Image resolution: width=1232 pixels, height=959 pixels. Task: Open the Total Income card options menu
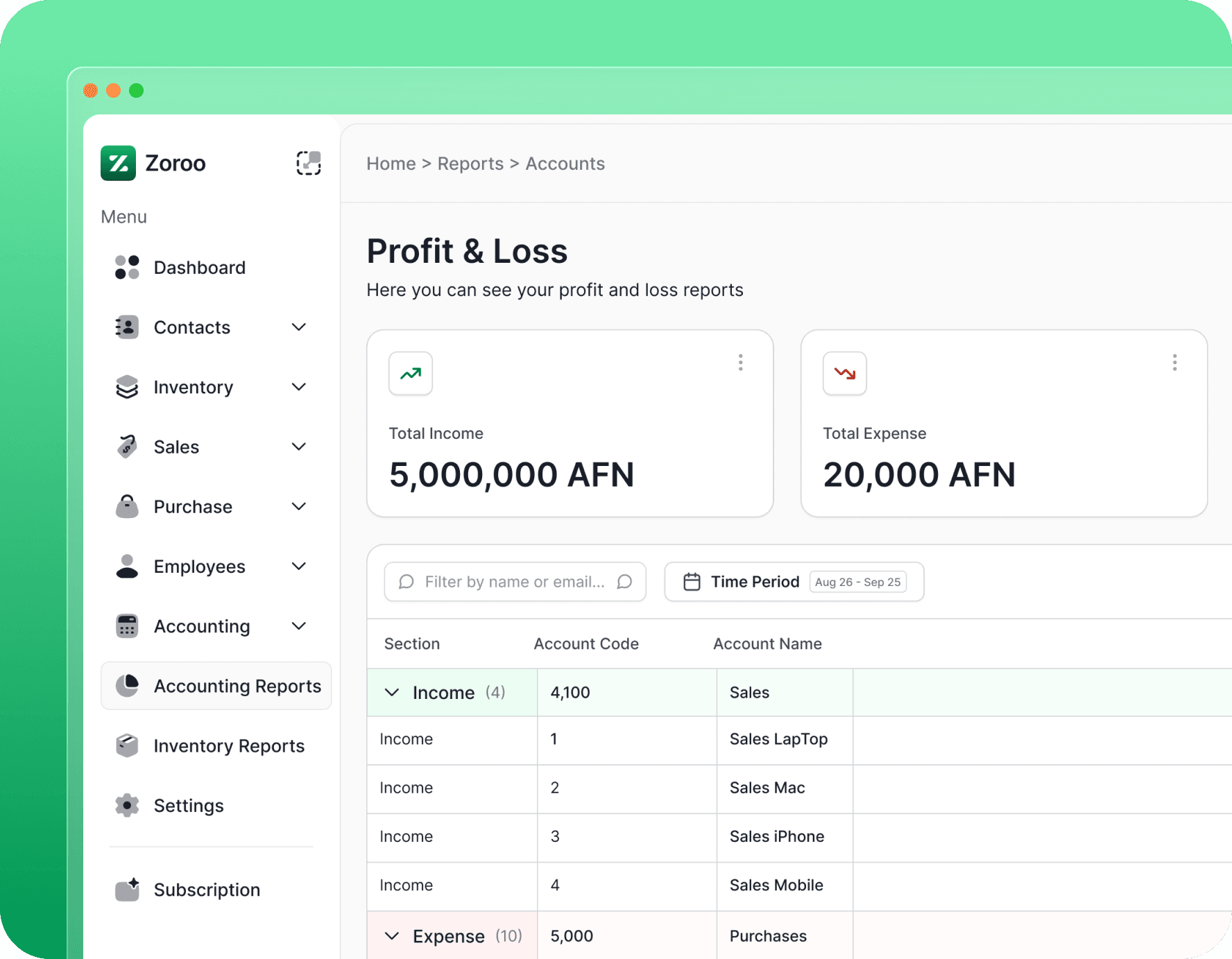(740, 363)
